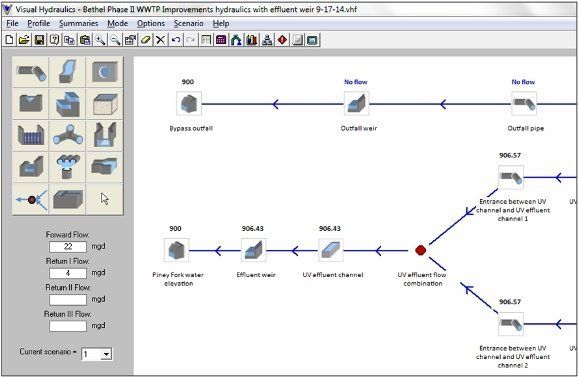
Task: Click the 'No flow' label above Outfall weir
Action: pyautogui.click(x=356, y=82)
